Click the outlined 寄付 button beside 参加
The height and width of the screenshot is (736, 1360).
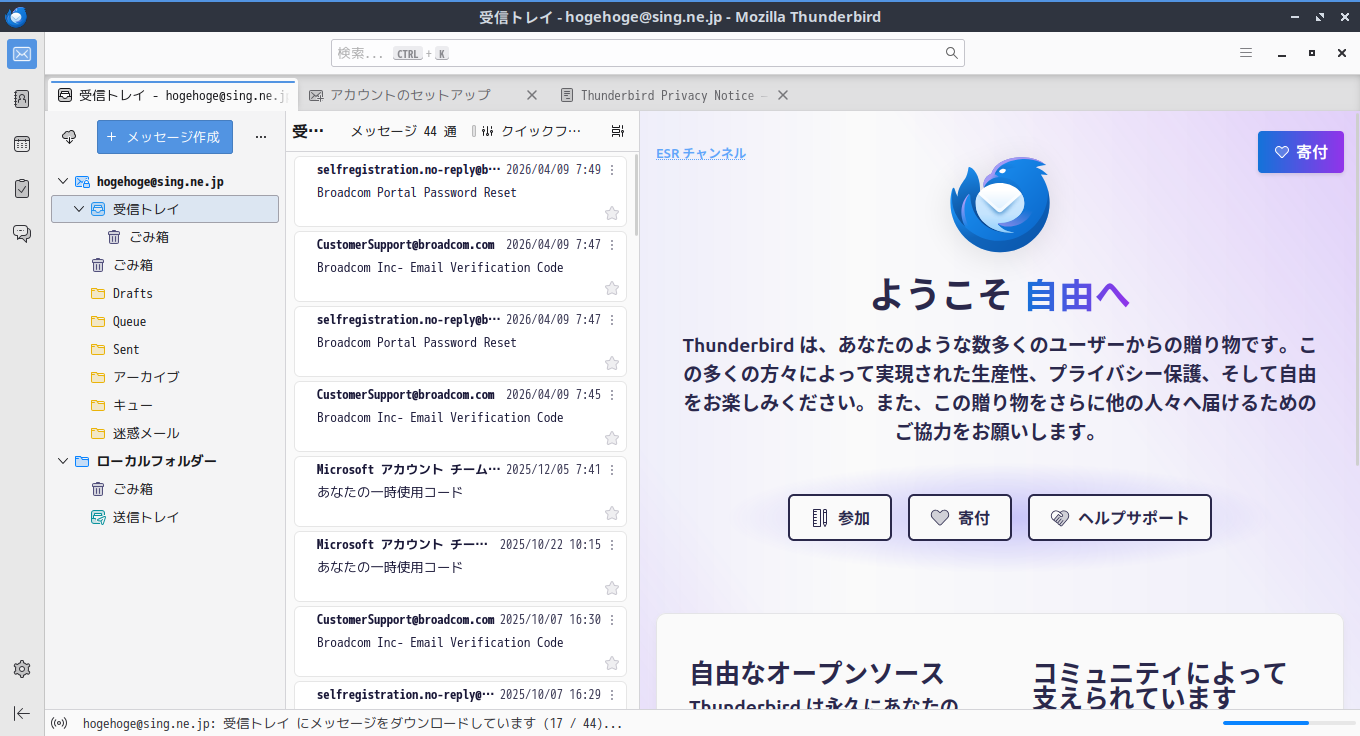[x=960, y=518]
